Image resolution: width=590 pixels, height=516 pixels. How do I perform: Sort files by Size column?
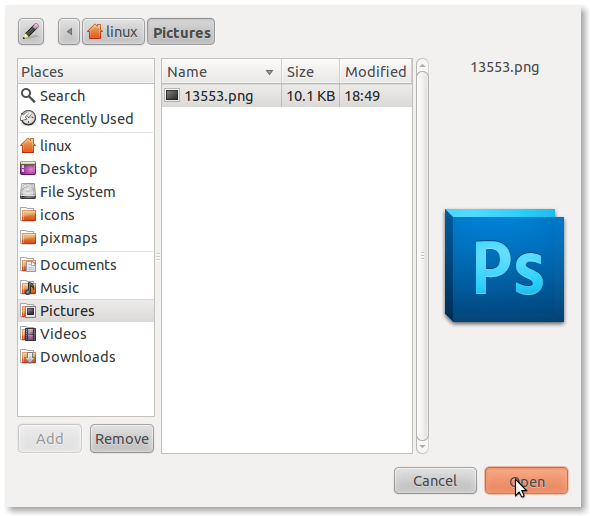310,72
